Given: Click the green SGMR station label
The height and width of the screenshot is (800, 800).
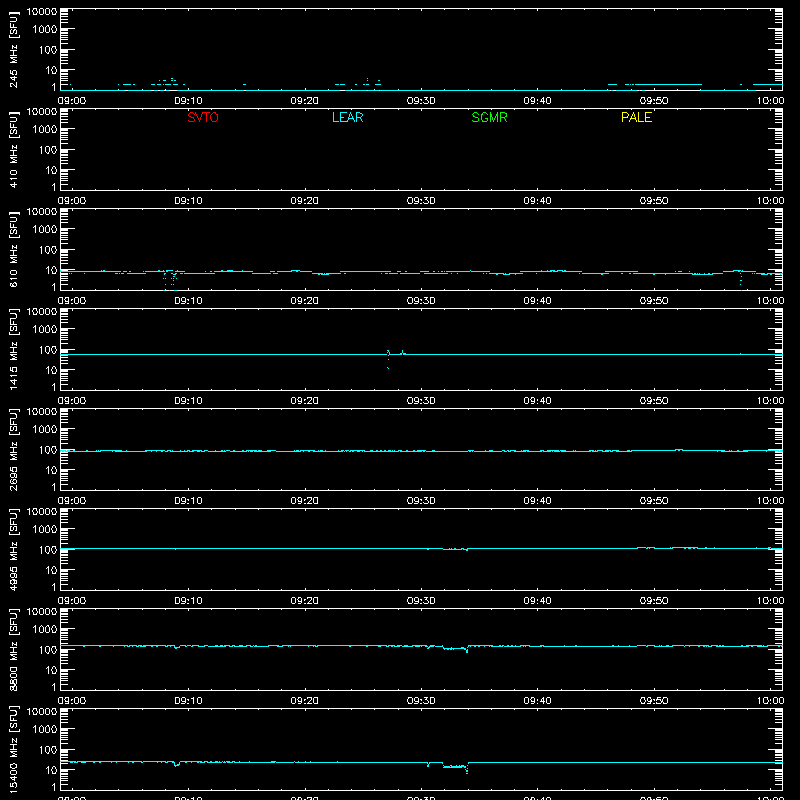Looking at the screenshot, I should [489, 117].
